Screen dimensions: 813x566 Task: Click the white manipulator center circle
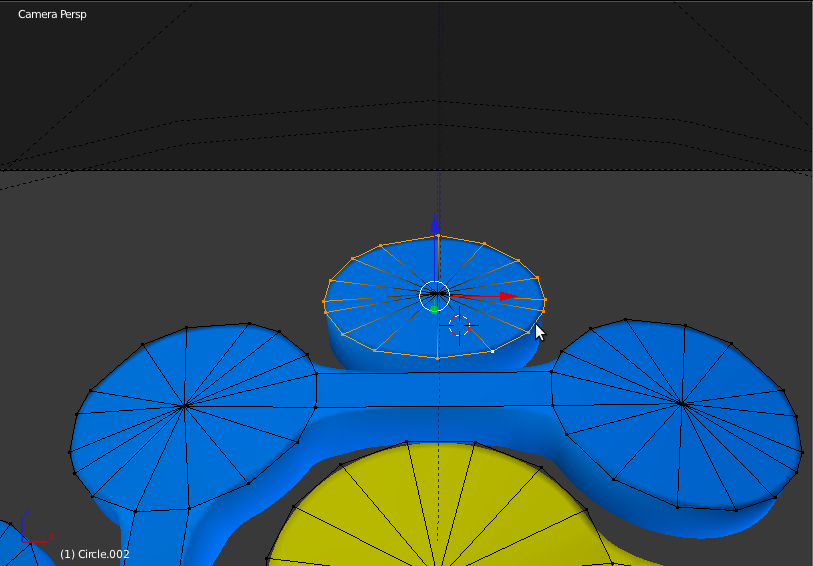pyautogui.click(x=434, y=296)
